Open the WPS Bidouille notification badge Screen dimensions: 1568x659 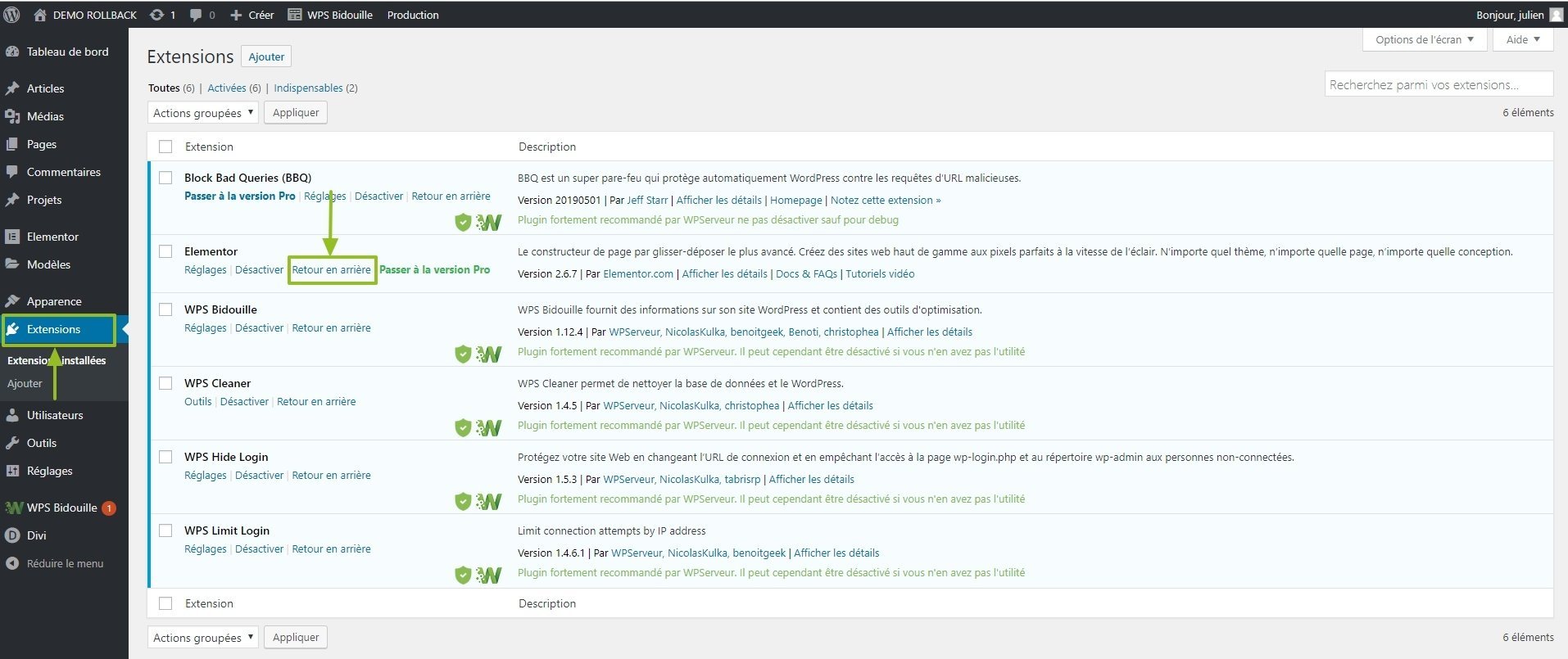click(109, 508)
